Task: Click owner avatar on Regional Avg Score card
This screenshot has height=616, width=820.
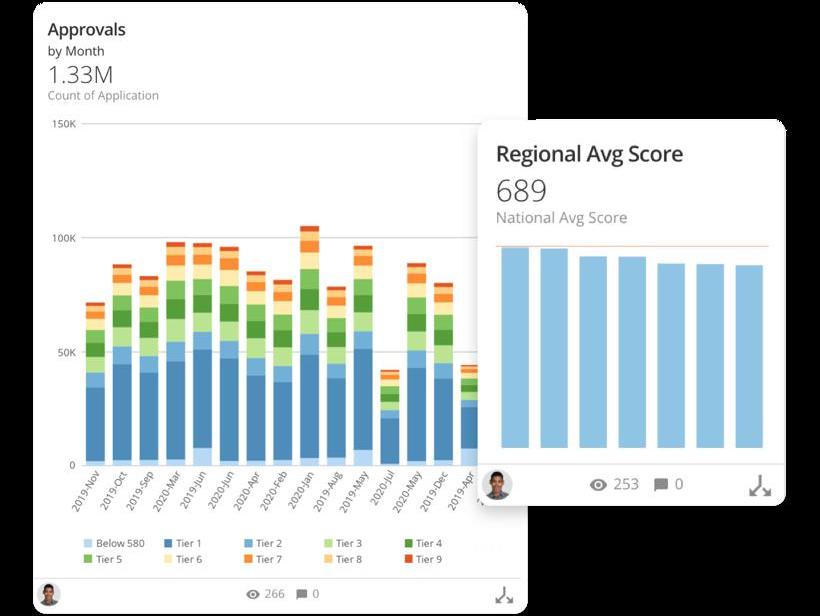Action: [x=497, y=485]
